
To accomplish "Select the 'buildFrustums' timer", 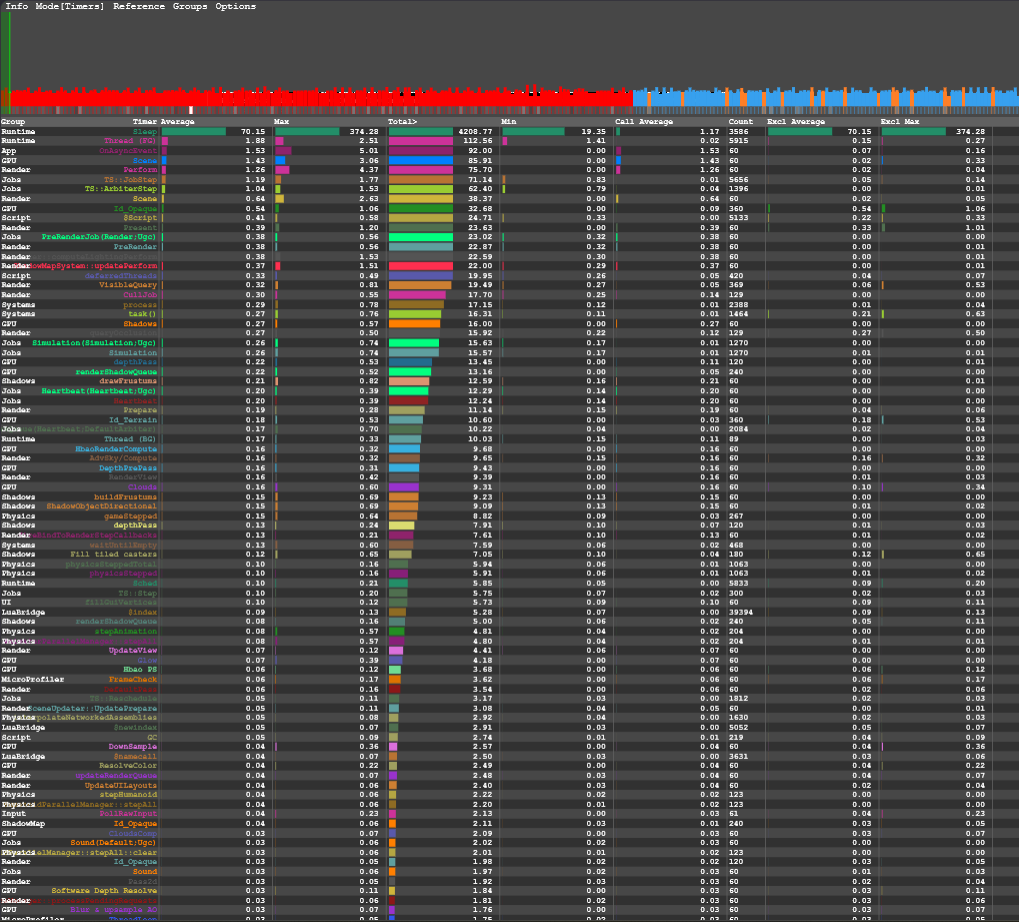I will pyautogui.click(x=125, y=497).
